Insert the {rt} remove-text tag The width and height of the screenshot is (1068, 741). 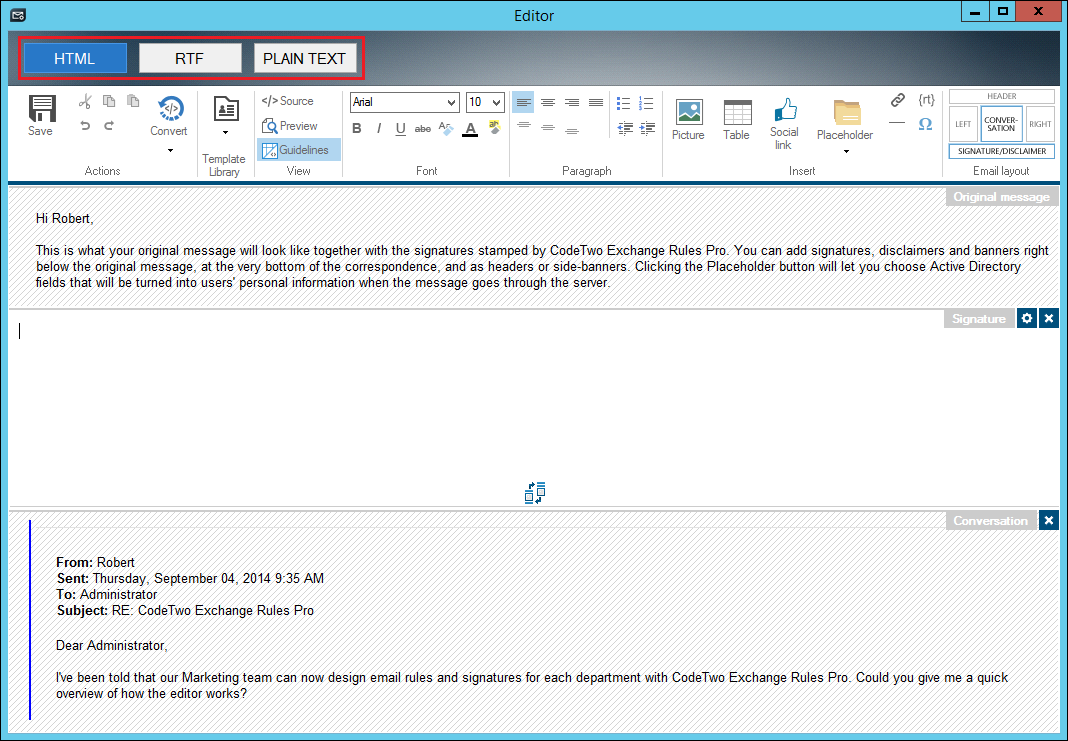coord(926,100)
